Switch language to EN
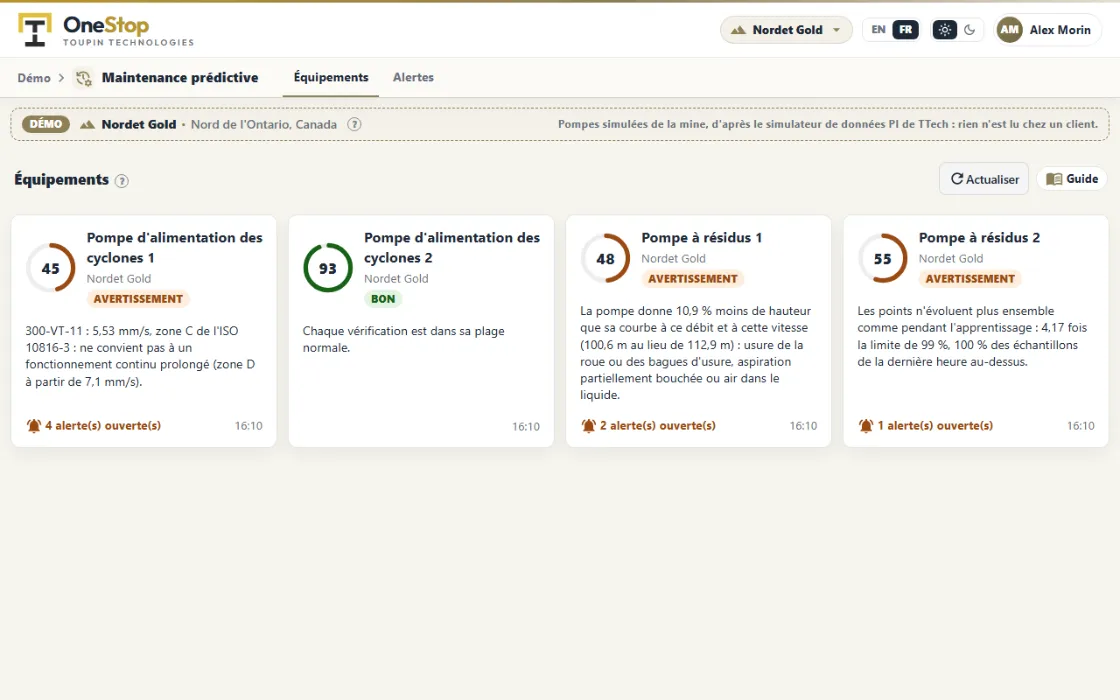This screenshot has height=700, width=1120. tap(878, 30)
